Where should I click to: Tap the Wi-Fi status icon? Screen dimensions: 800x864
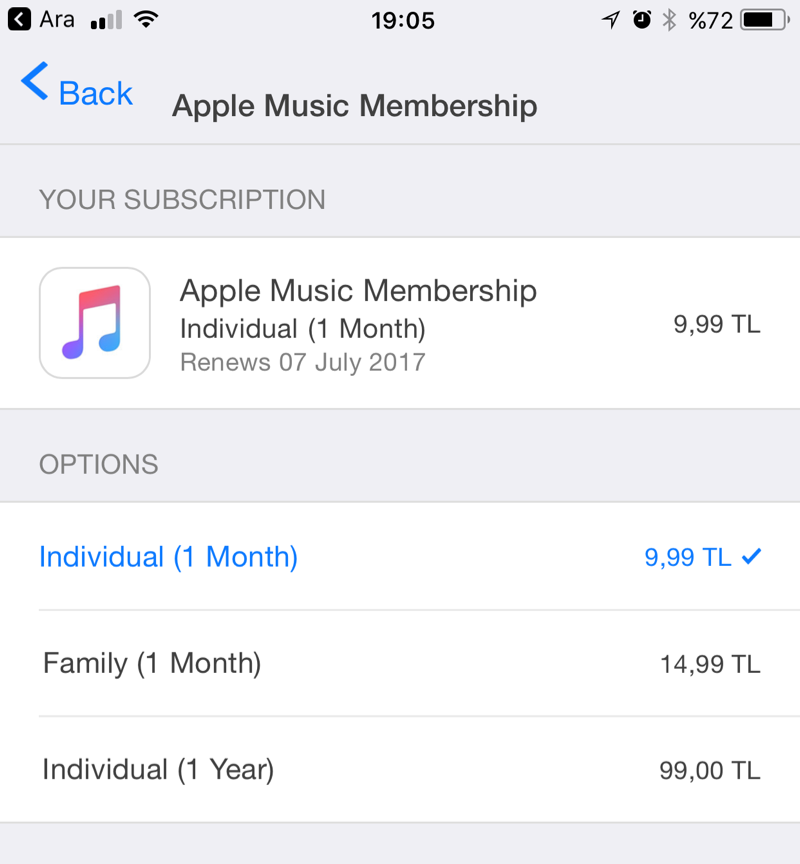click(x=148, y=20)
